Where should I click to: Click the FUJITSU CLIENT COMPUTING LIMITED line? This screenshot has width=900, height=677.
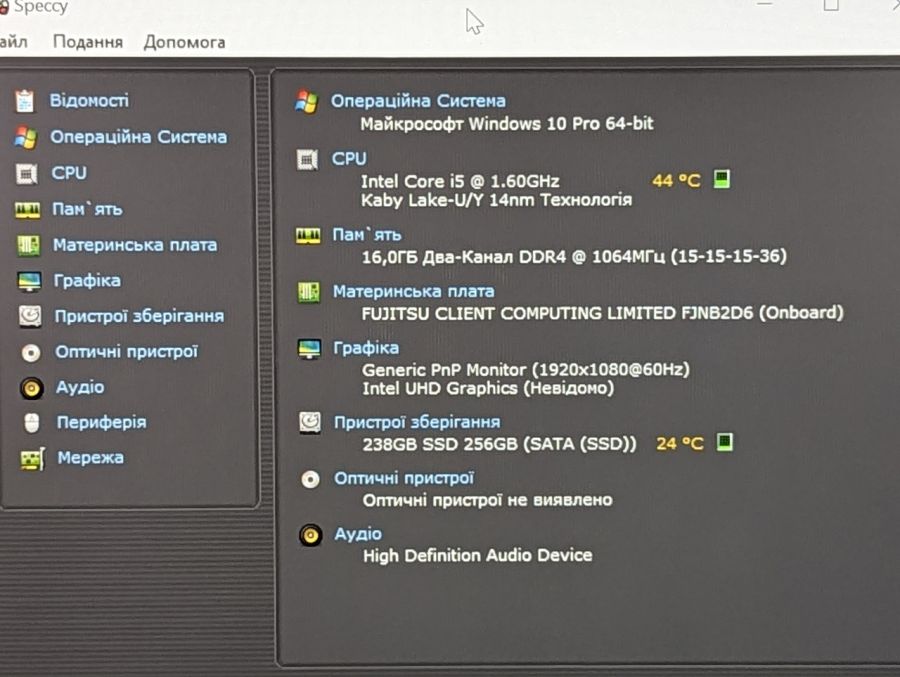(603, 314)
